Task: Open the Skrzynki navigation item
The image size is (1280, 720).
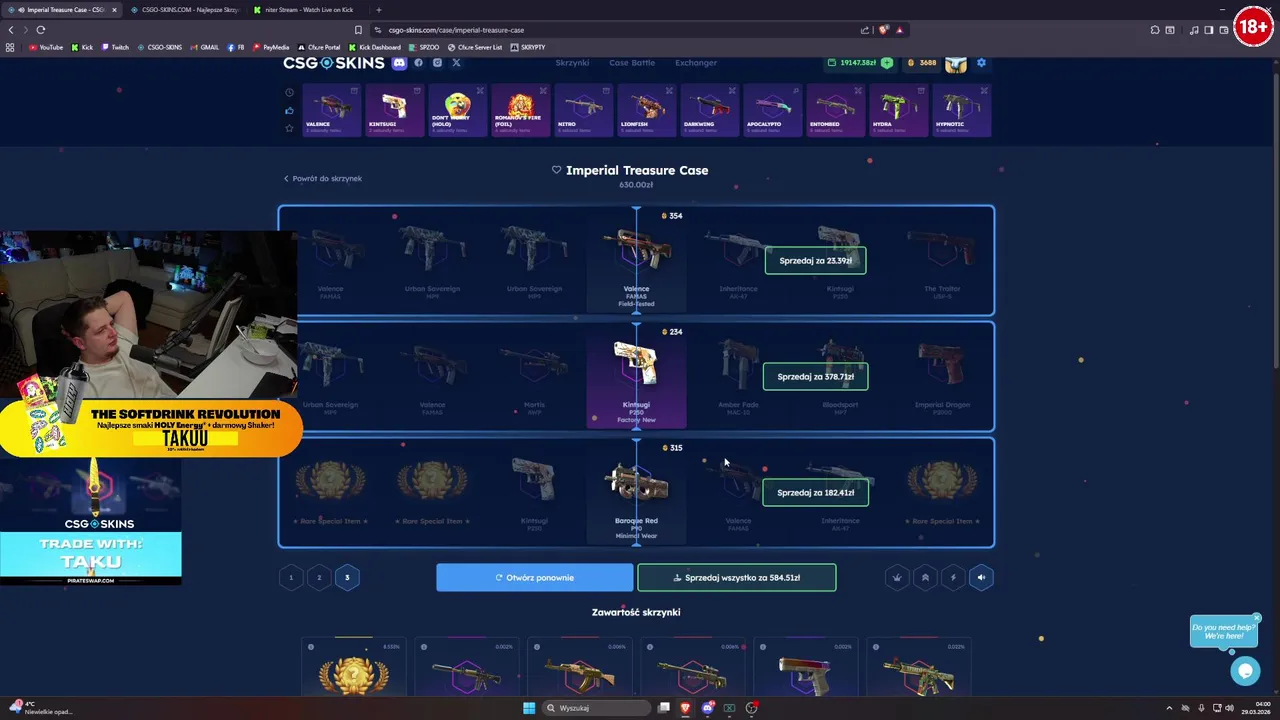Action: coord(572,63)
